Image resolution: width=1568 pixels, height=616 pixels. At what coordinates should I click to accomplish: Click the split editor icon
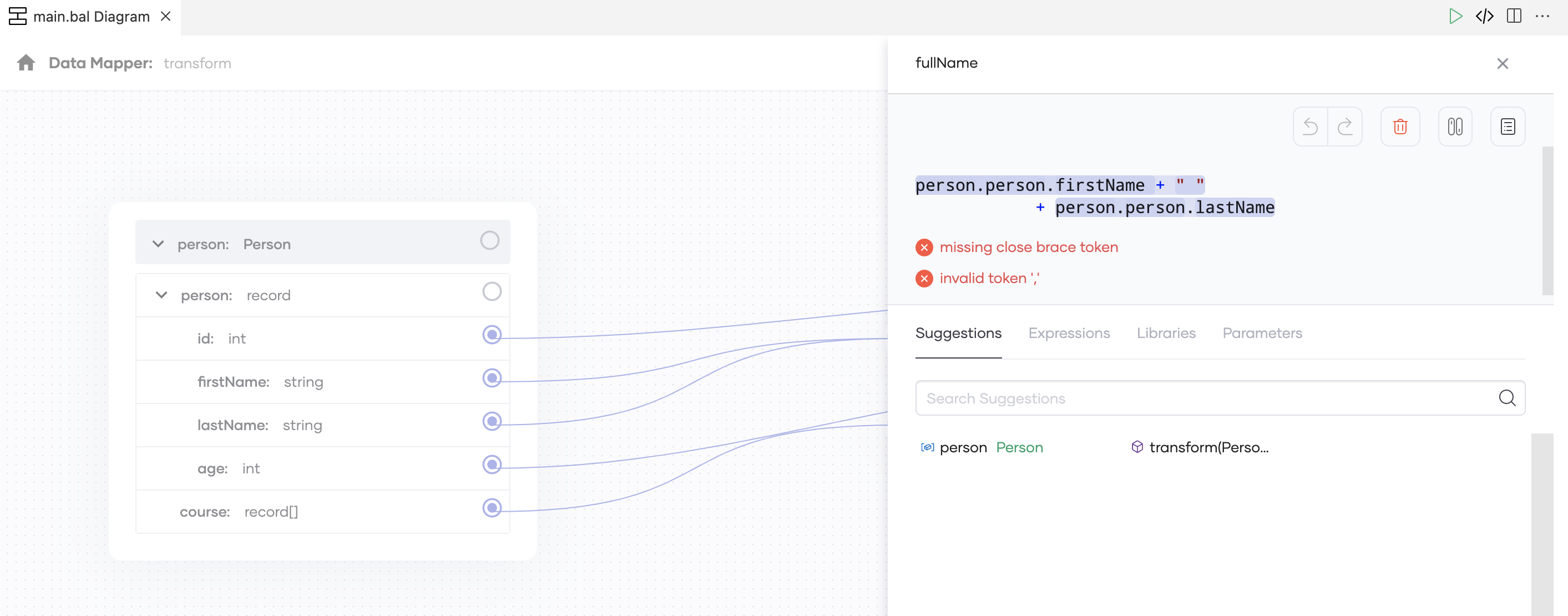(x=1514, y=17)
